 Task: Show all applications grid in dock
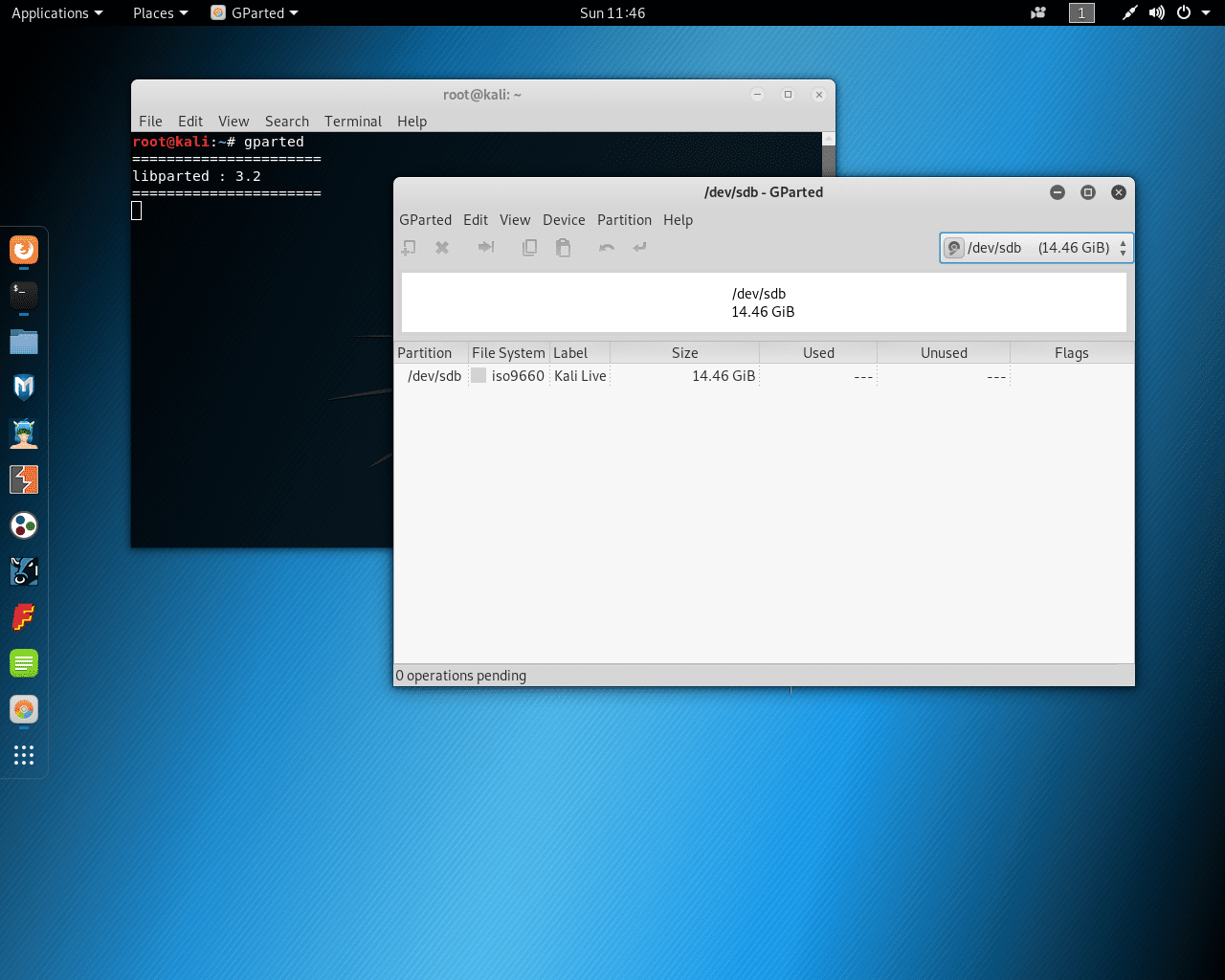pyautogui.click(x=24, y=755)
